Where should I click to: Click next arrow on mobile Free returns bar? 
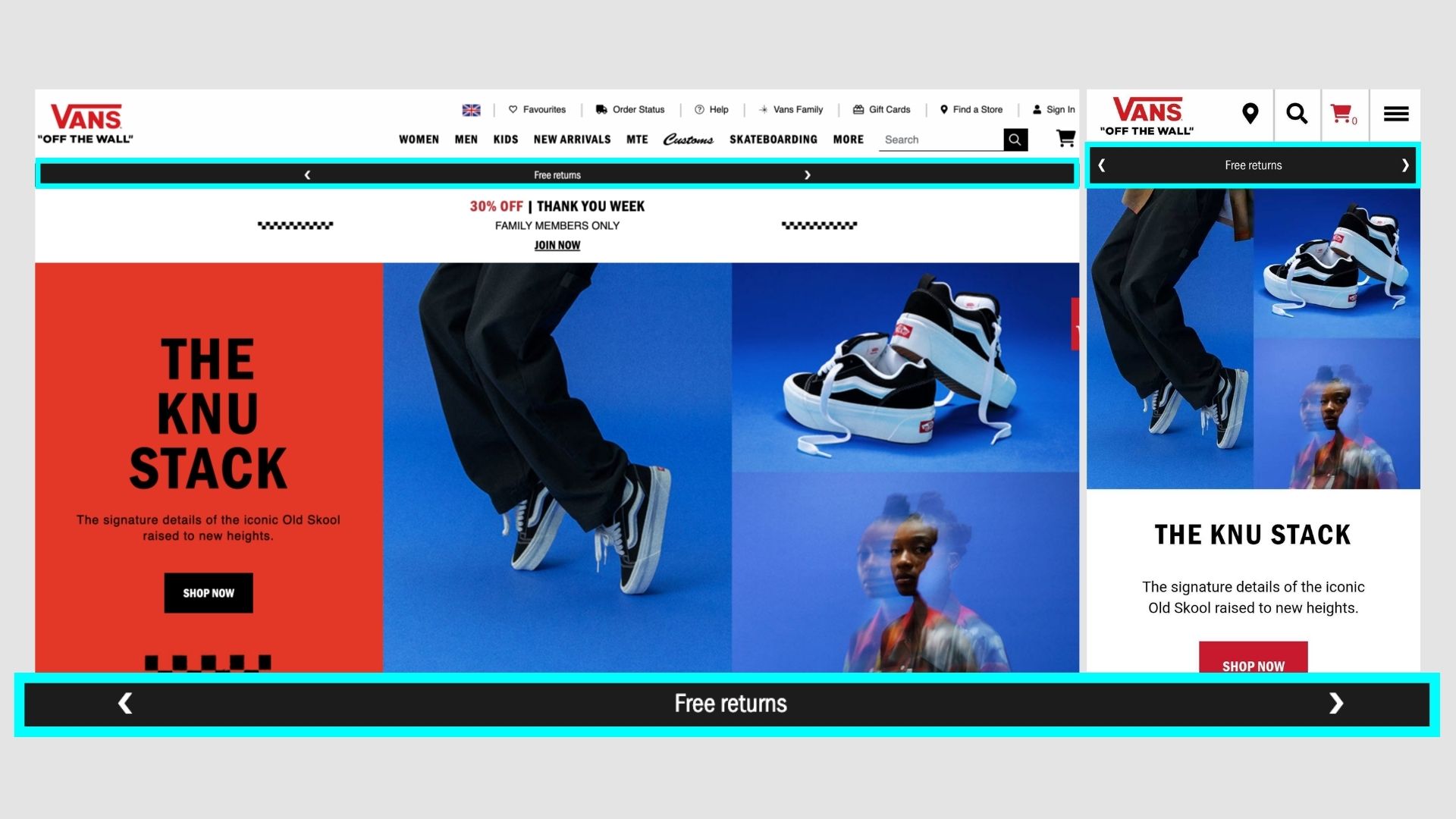(1404, 165)
